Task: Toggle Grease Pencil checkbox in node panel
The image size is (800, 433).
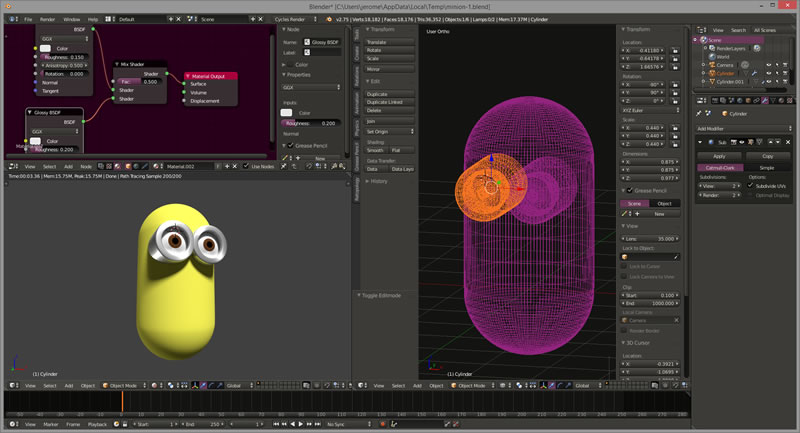Action: point(291,145)
